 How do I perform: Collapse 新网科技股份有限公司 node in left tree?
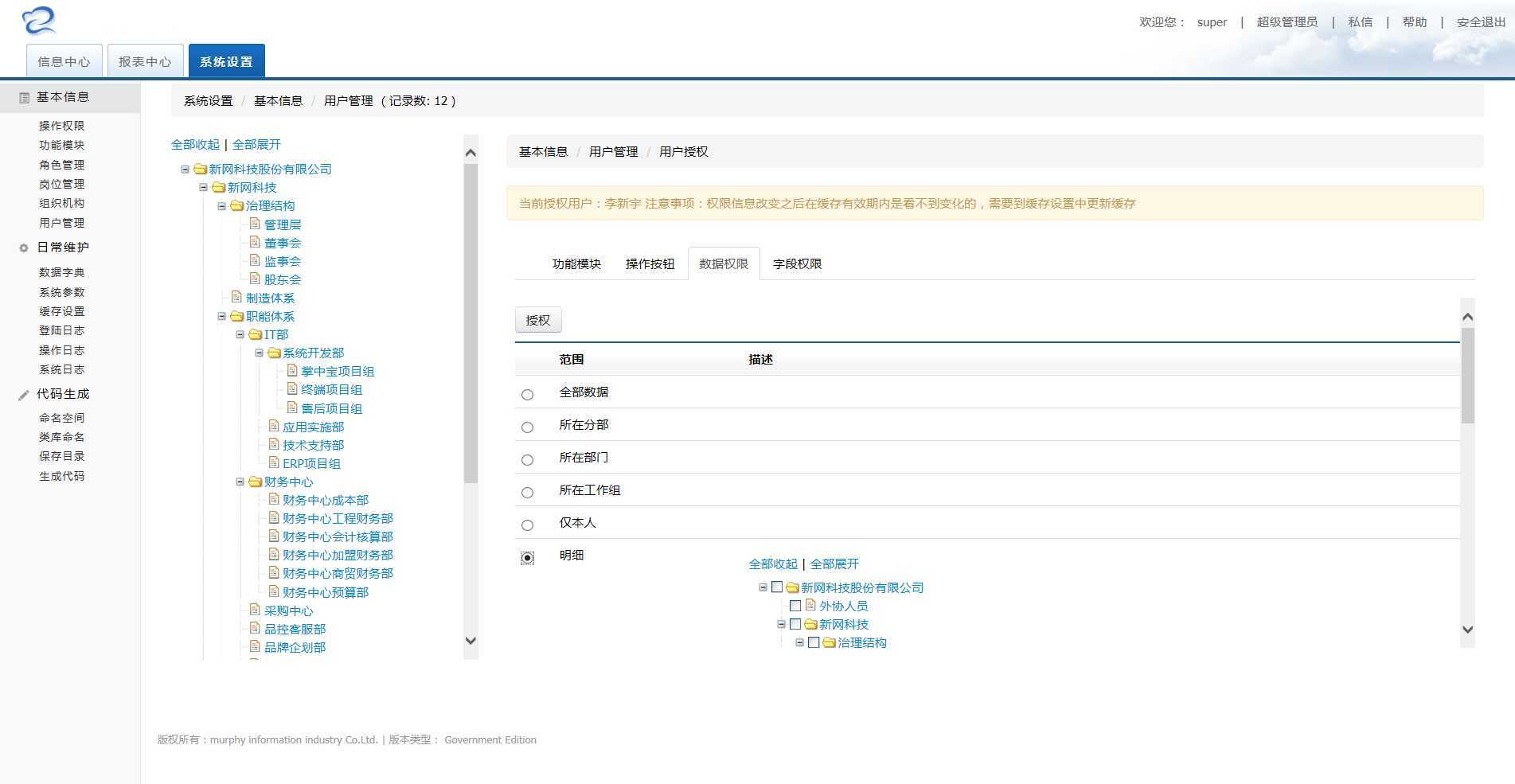pos(185,169)
